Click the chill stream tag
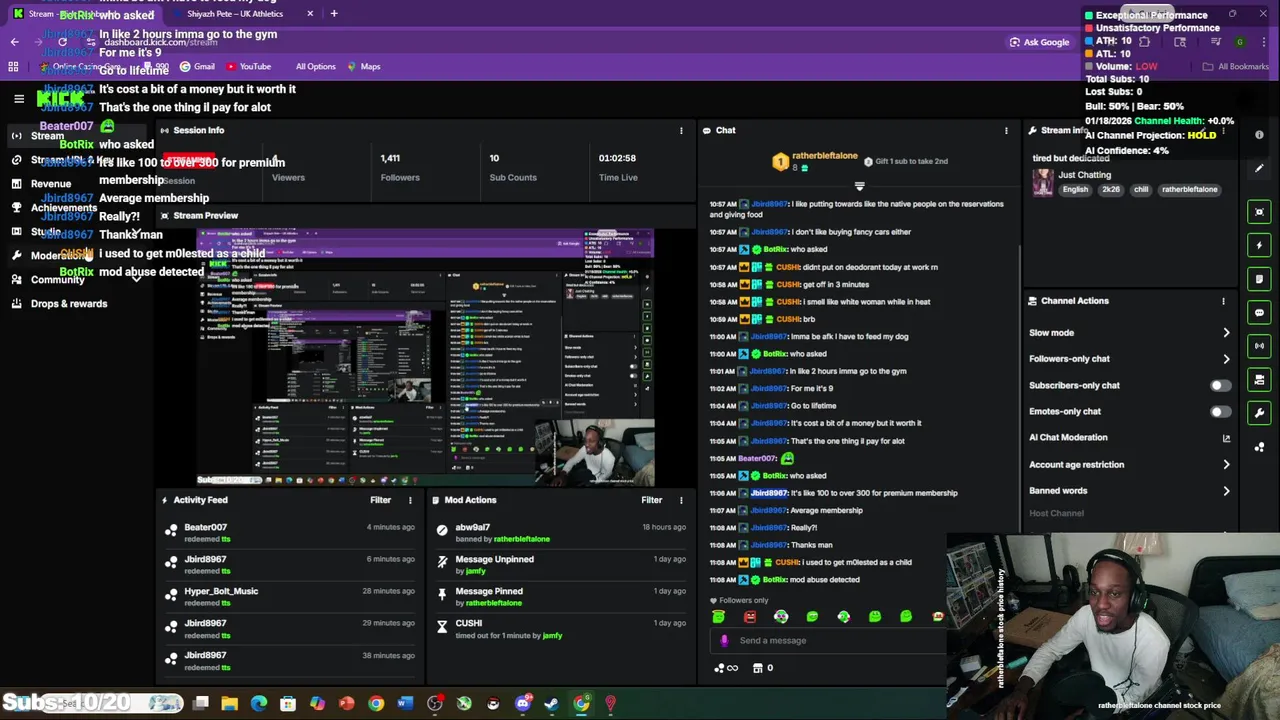The width and height of the screenshot is (1280, 720). 1141,190
